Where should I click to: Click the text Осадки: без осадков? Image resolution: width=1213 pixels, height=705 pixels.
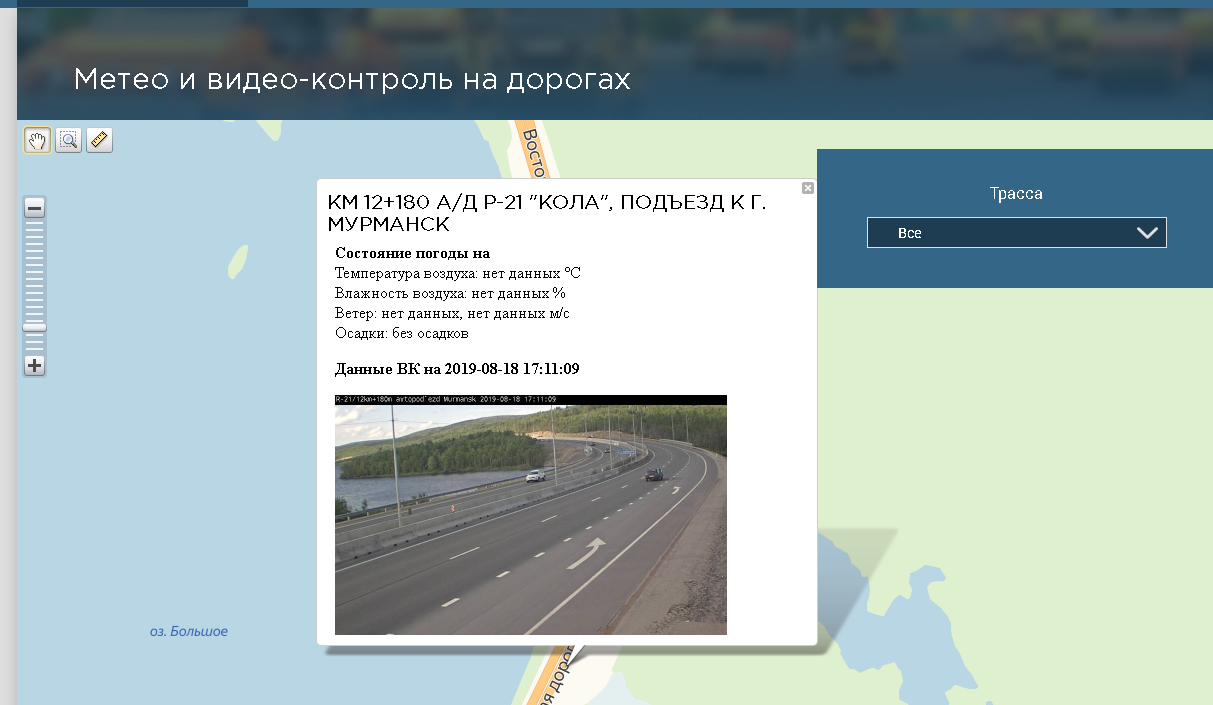(x=402, y=333)
